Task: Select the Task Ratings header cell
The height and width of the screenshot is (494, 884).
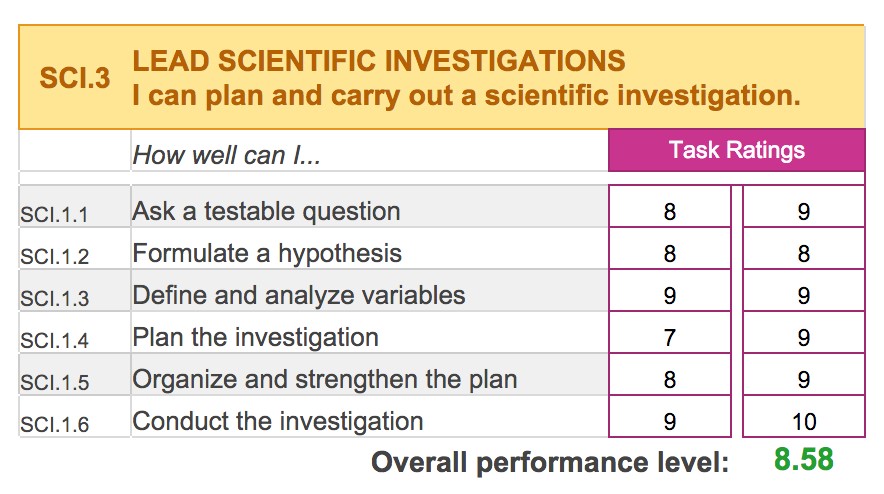Action: tap(736, 150)
